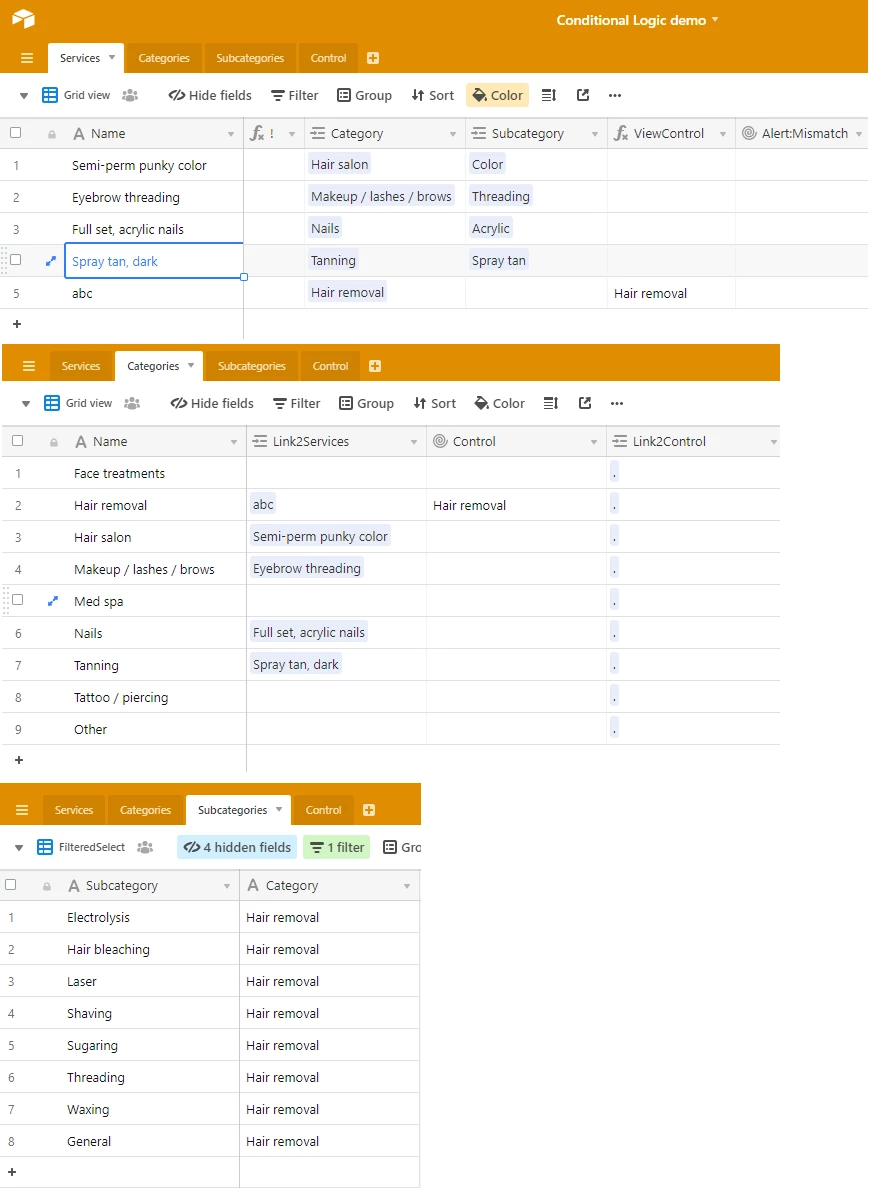Open collaborators icon beside FilteredSelect view
Viewport: 869px width, 1188px height.
pos(145,847)
